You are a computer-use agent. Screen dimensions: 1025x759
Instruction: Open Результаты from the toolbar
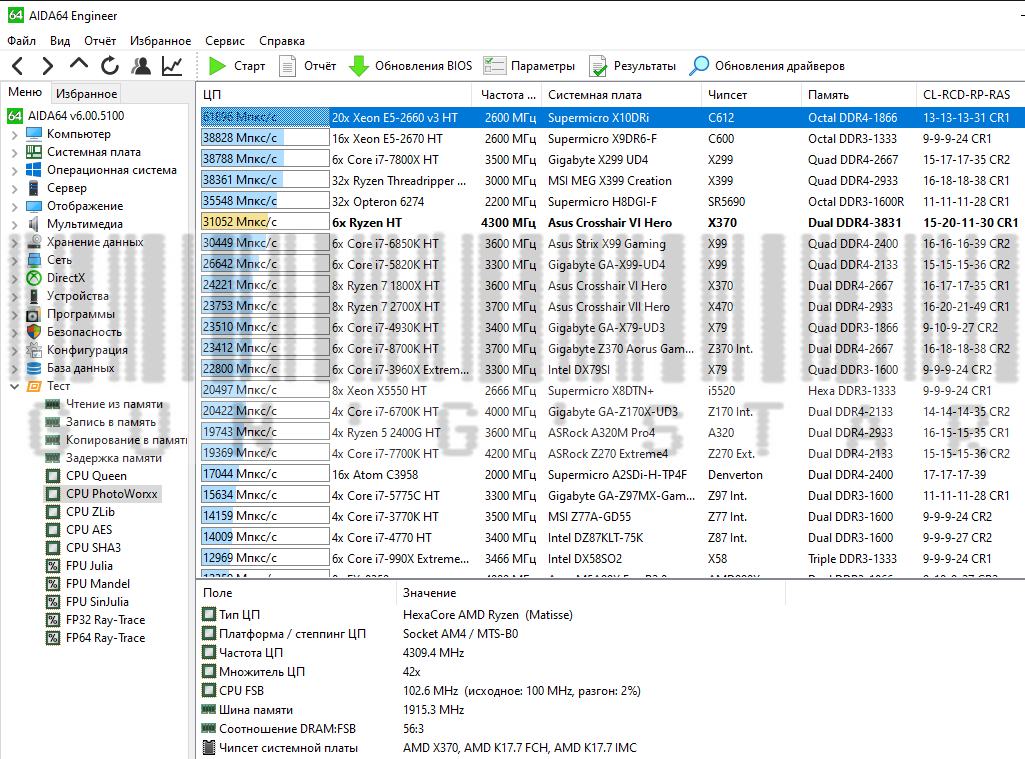[x=633, y=66]
